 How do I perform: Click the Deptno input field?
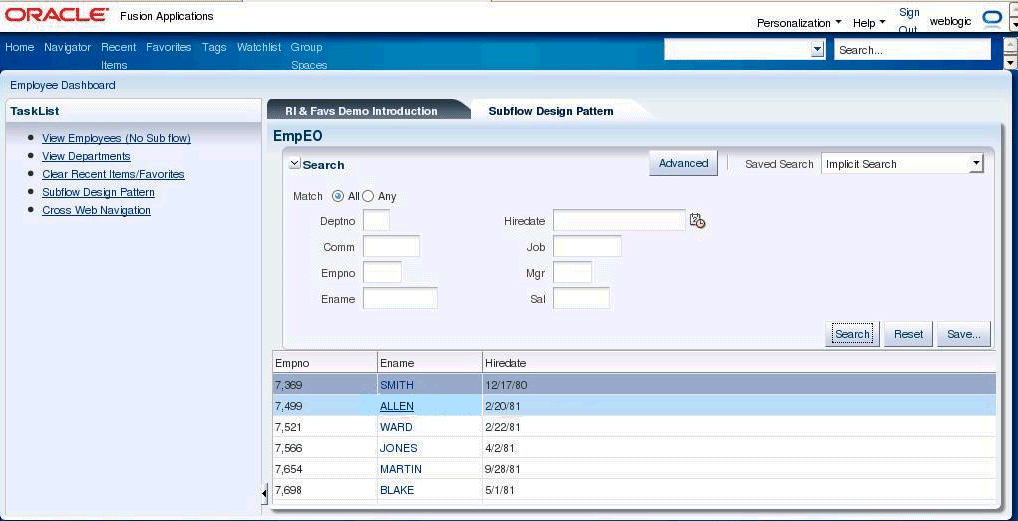[377, 221]
